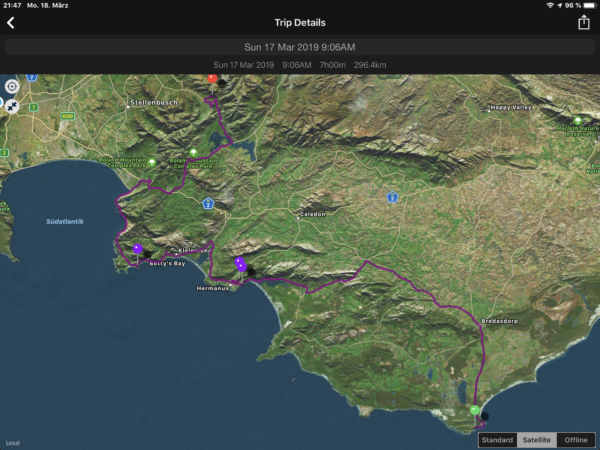Image resolution: width=600 pixels, height=450 pixels.
Task: Center map on current location
Action: (12, 86)
